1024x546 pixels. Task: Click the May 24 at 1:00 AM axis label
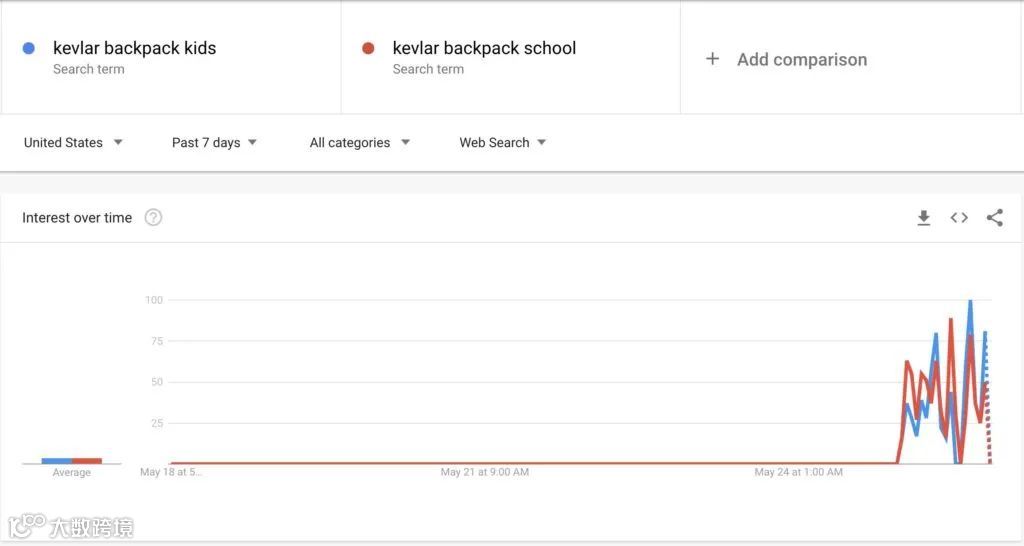coord(798,472)
